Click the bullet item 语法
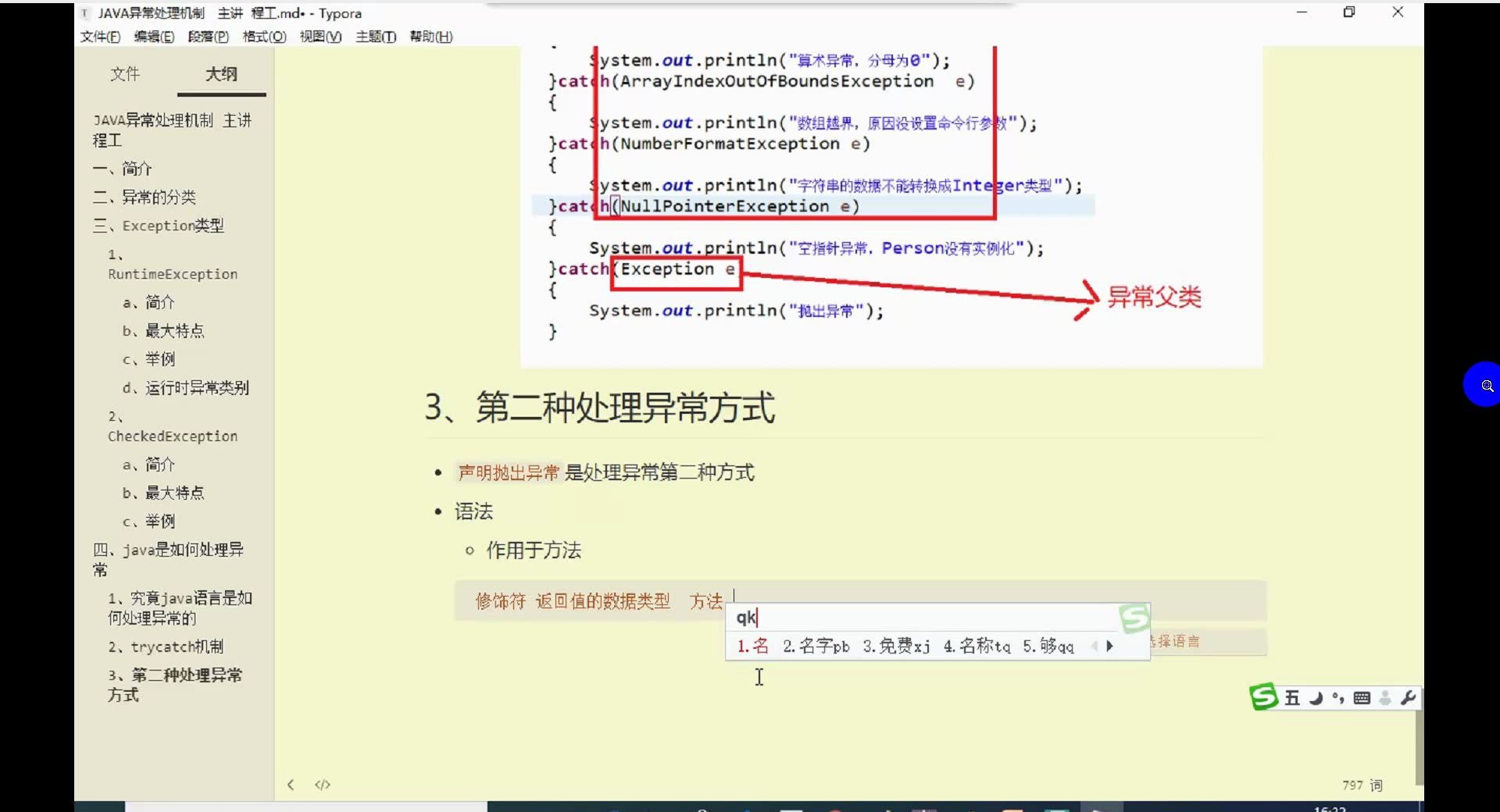This screenshot has height=812, width=1500. [x=473, y=511]
